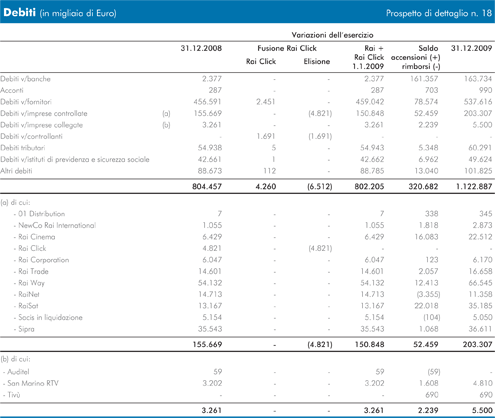Click the Sipra row label
This screenshot has height=418, width=495.
coord(26,329)
